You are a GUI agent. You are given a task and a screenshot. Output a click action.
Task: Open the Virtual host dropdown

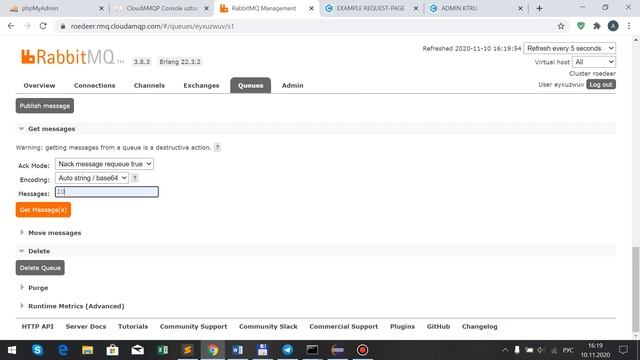(x=594, y=62)
